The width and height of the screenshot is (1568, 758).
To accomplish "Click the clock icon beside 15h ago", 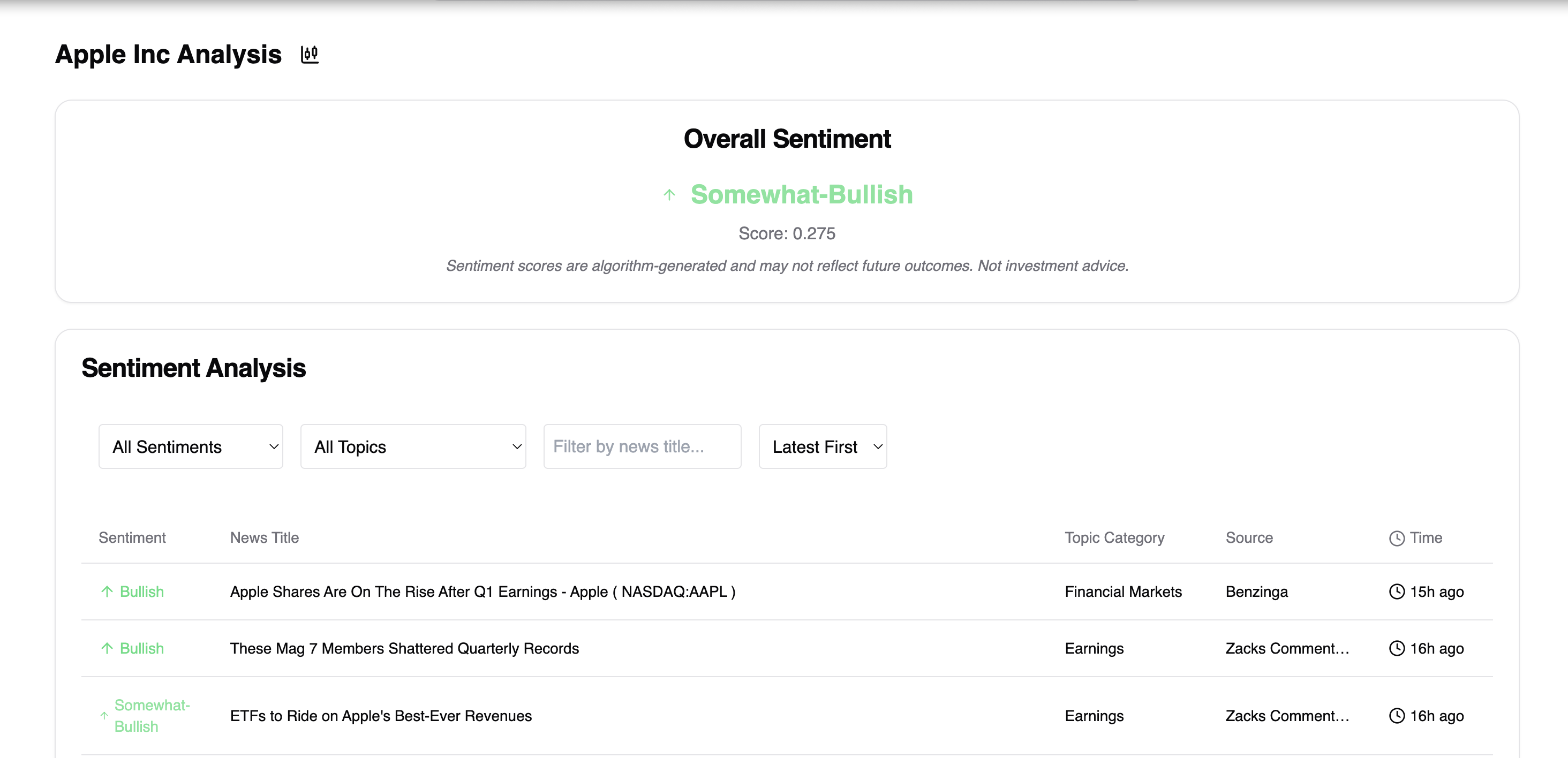I will tap(1396, 592).
